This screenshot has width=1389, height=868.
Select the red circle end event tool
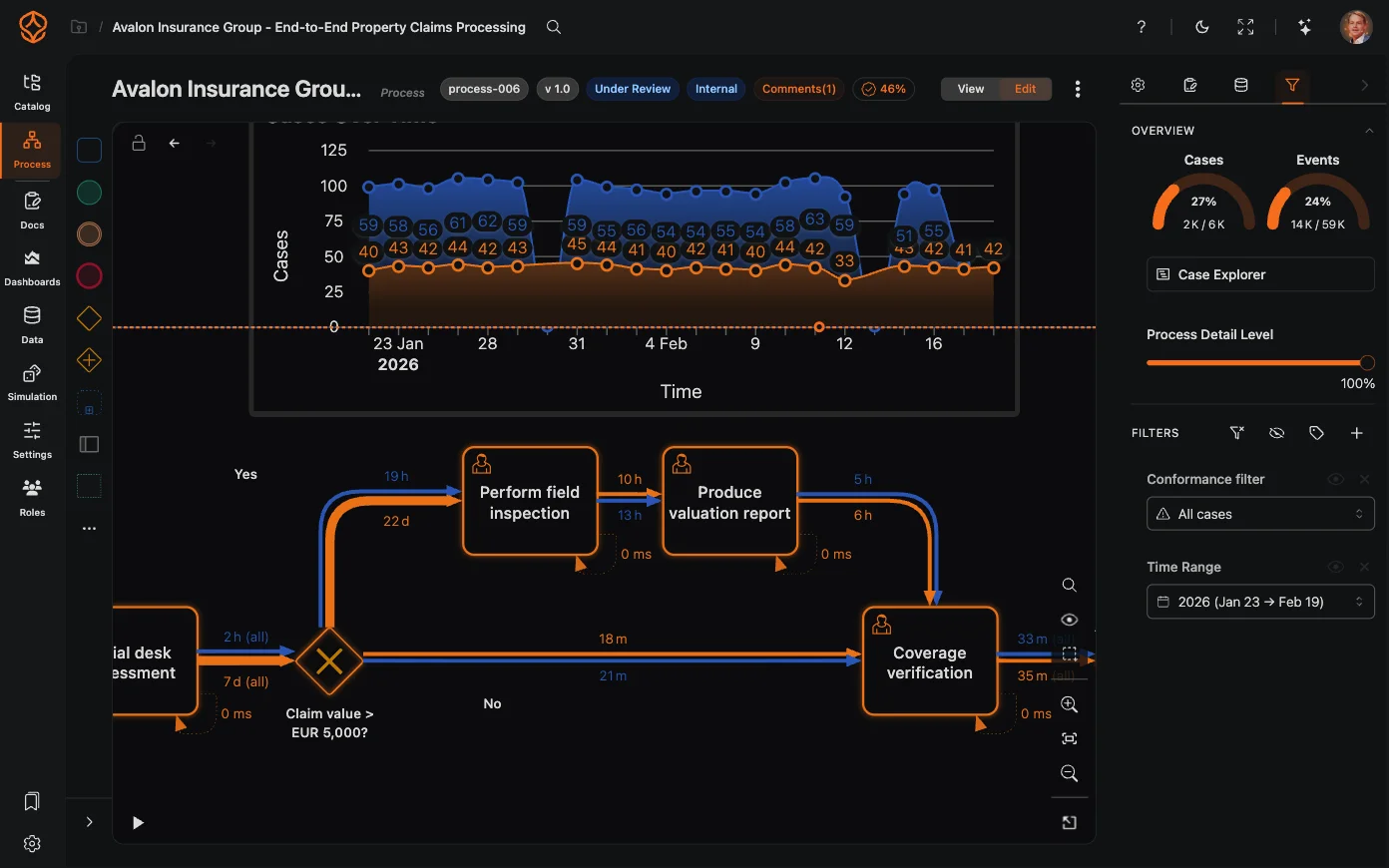click(x=89, y=276)
